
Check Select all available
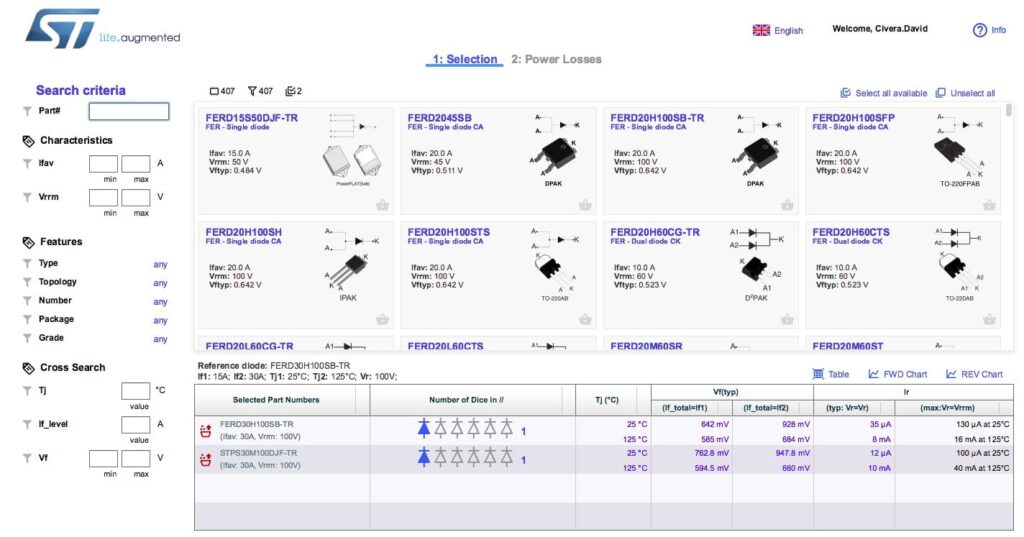tap(883, 93)
